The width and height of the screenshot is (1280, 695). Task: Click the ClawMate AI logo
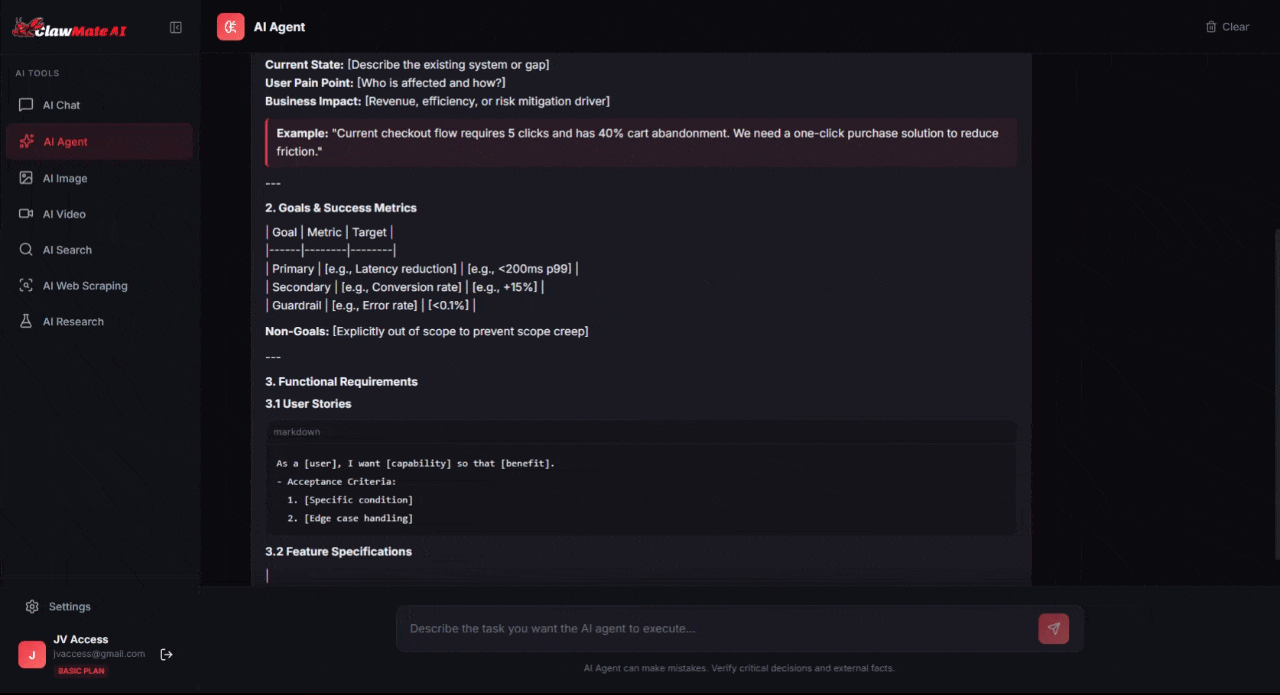[x=69, y=28]
